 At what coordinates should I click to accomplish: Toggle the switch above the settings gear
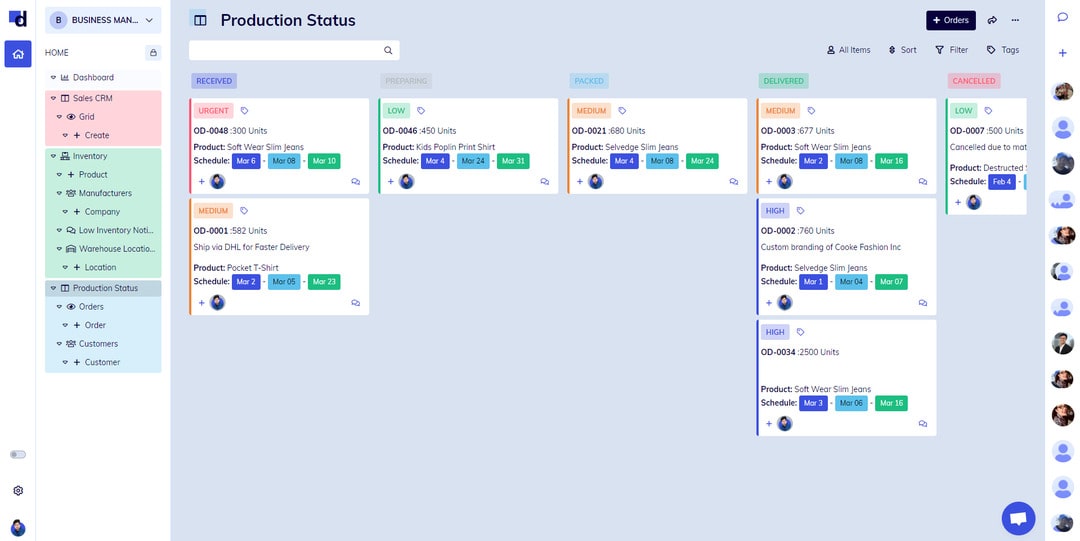[18, 454]
